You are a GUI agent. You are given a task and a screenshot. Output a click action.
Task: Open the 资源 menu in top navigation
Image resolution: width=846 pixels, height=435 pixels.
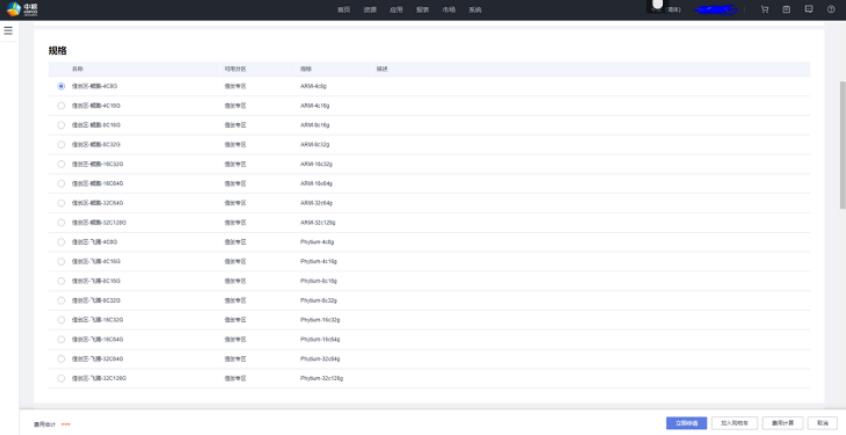click(x=370, y=10)
